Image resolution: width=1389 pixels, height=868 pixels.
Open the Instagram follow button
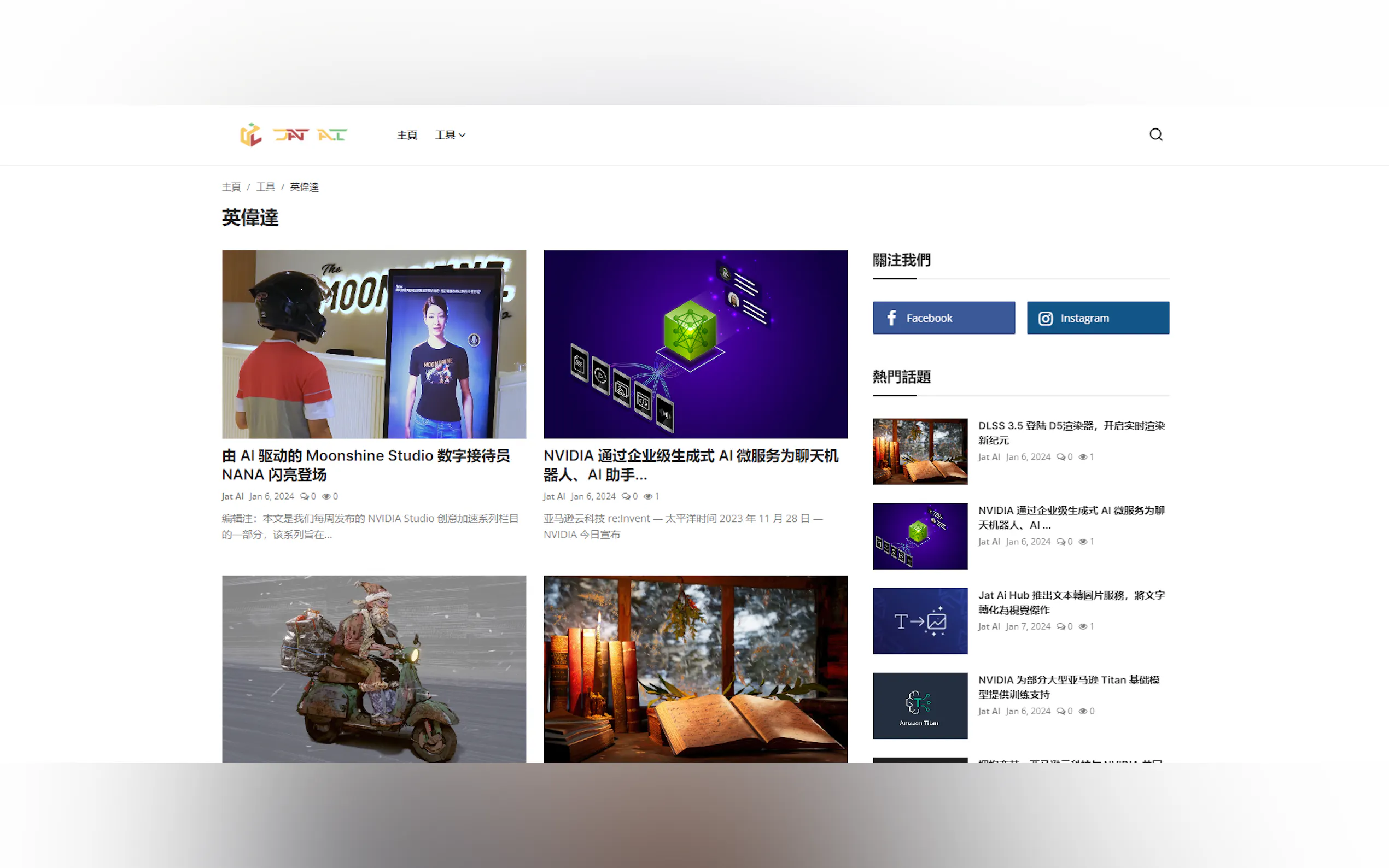pos(1098,318)
